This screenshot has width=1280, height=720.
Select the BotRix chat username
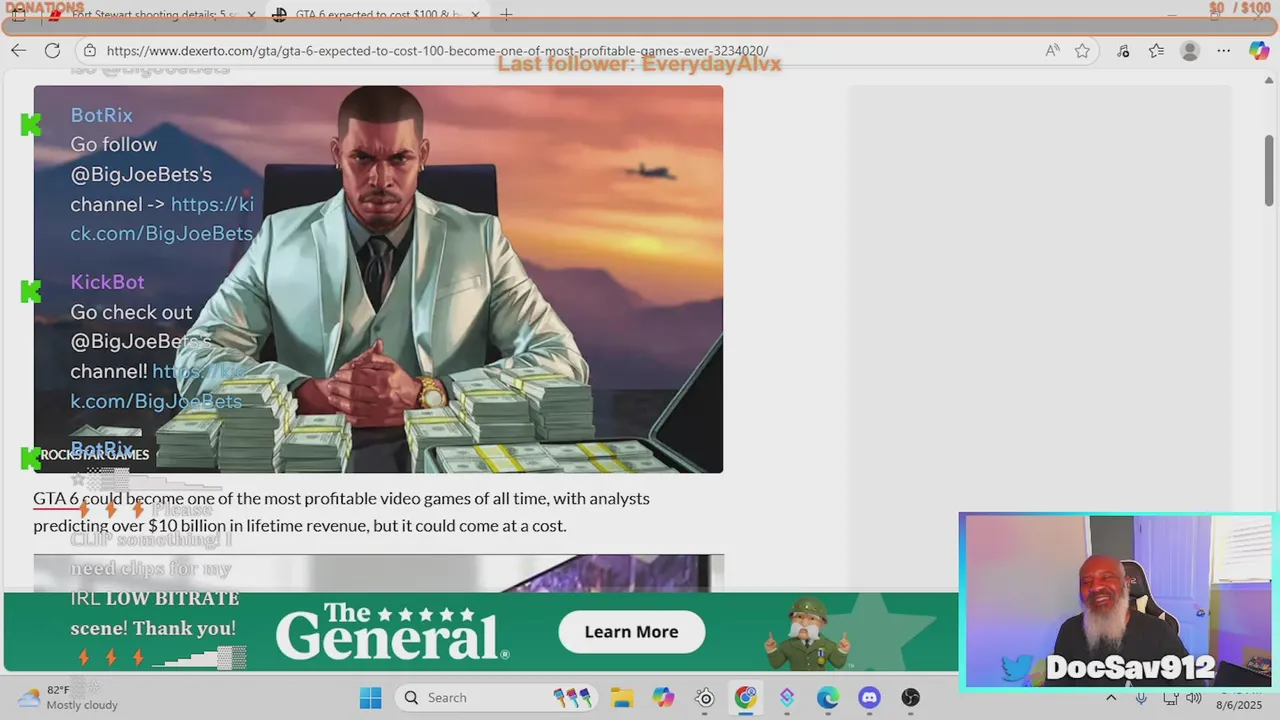(101, 115)
